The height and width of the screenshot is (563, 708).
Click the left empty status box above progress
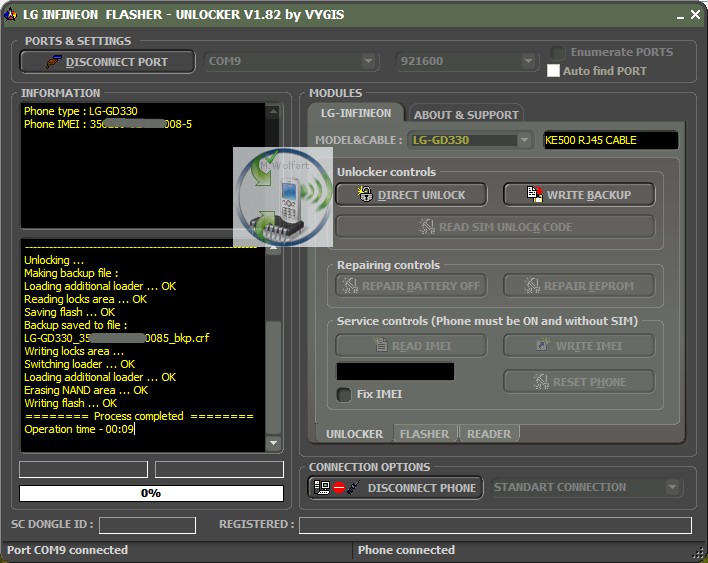pyautogui.click(x=84, y=469)
